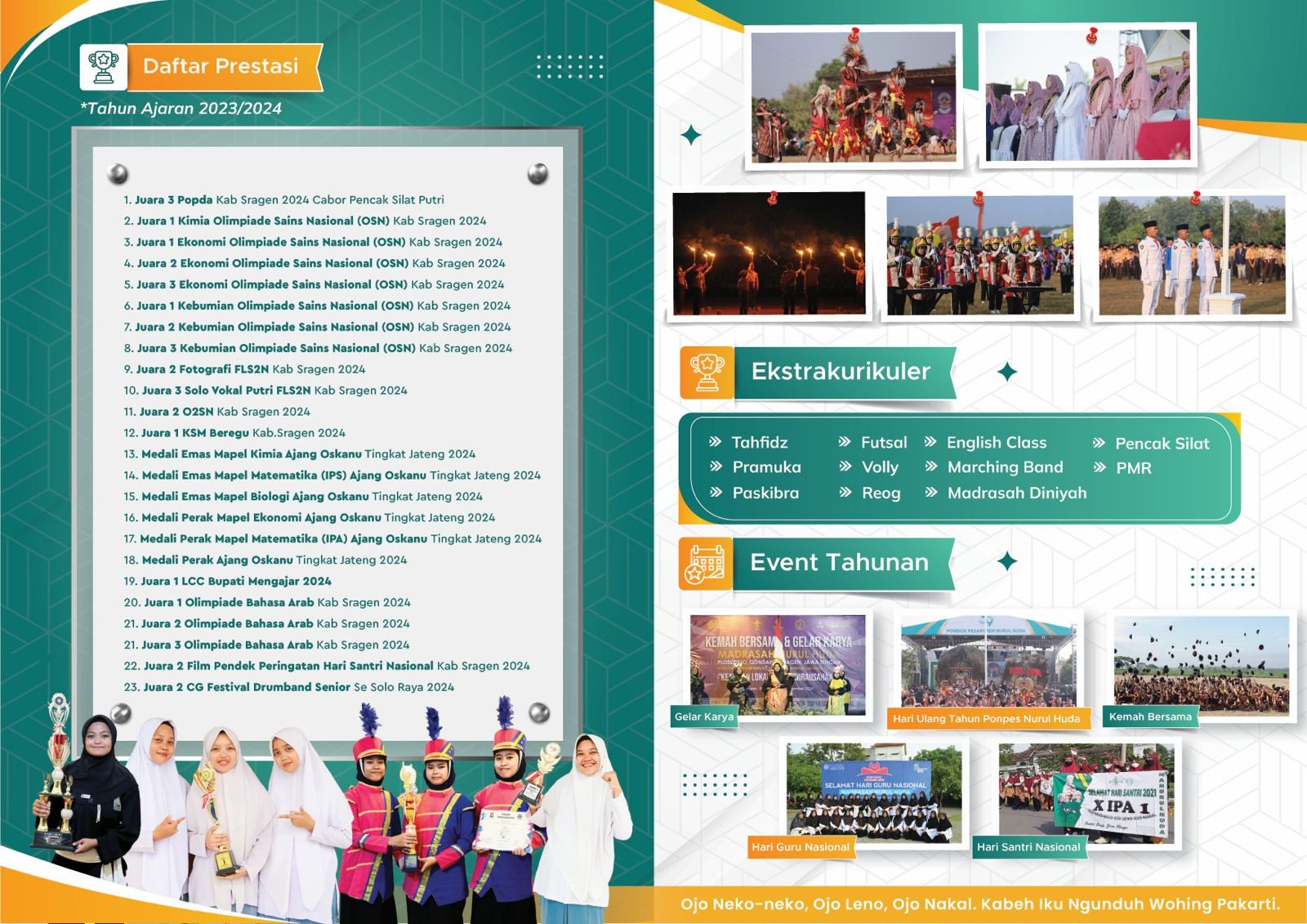Screen dimensions: 1307x924
Task: Click the Kemah Bersama caption label
Action: click(1150, 716)
